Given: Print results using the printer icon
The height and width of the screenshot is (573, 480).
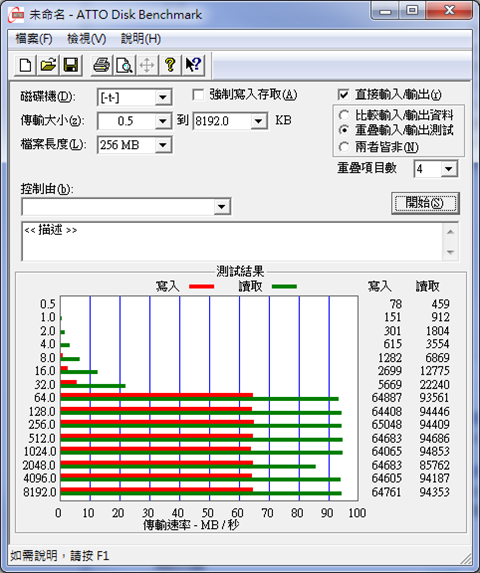Looking at the screenshot, I should [x=101, y=65].
